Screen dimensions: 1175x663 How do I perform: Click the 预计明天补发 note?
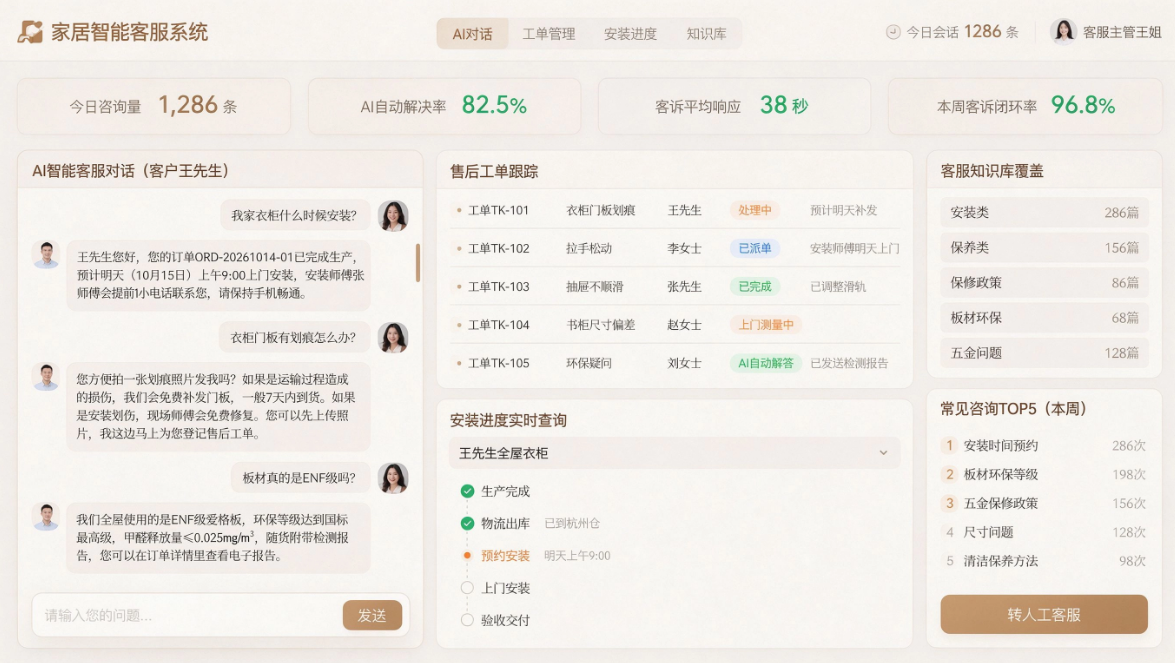pyautogui.click(x=844, y=211)
